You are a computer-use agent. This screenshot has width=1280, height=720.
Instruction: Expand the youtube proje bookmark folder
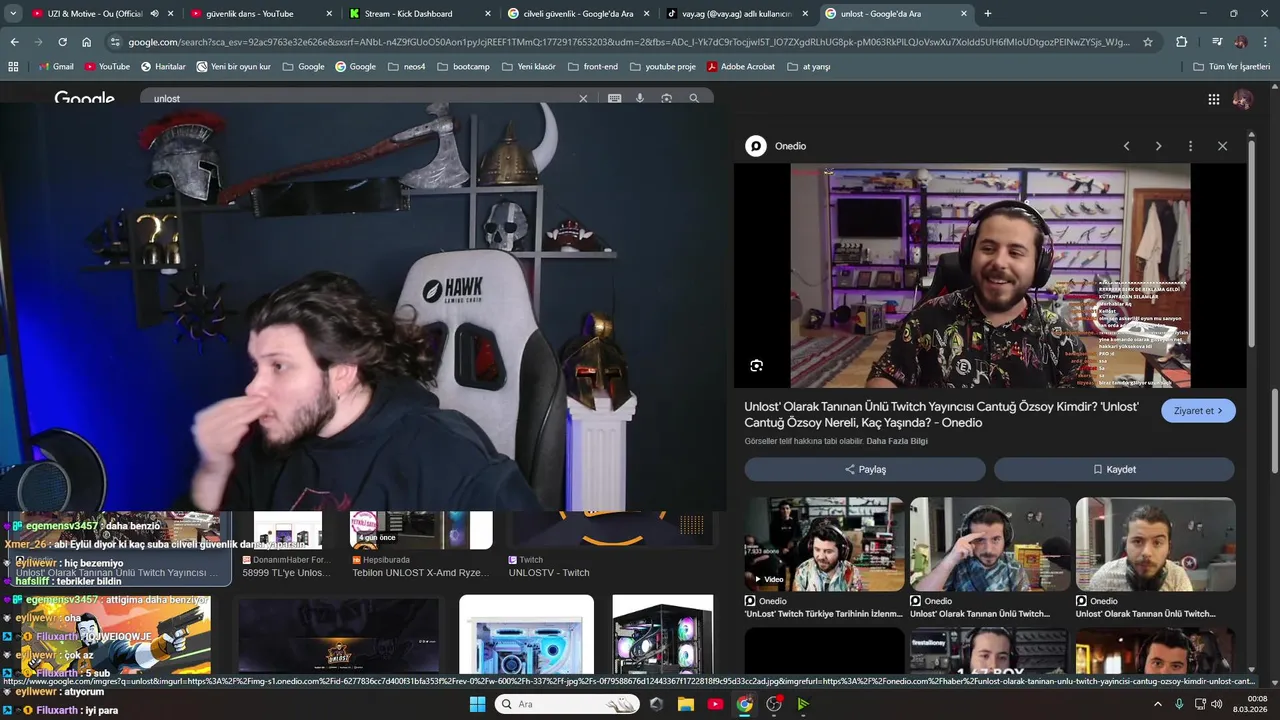click(x=662, y=66)
